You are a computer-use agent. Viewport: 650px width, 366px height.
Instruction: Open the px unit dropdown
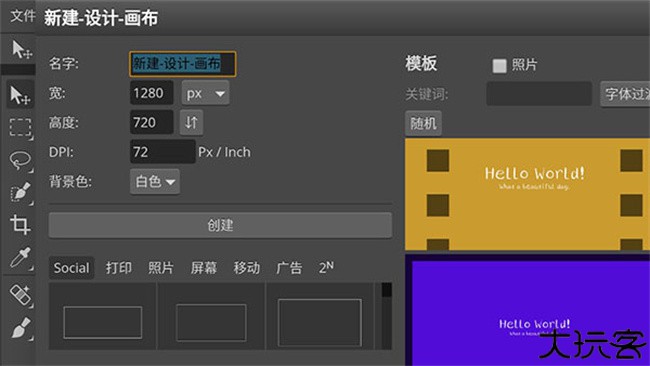pos(205,93)
